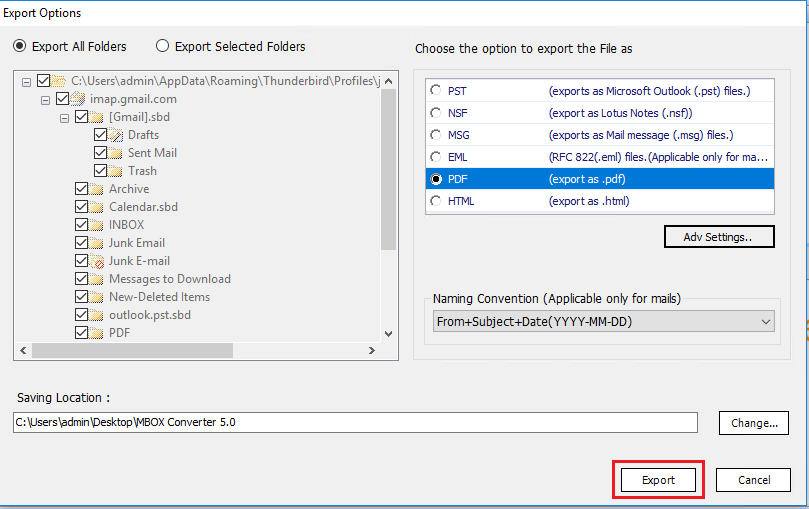Click the Junk E-mail blocked folder icon
809x509 pixels.
(96, 261)
